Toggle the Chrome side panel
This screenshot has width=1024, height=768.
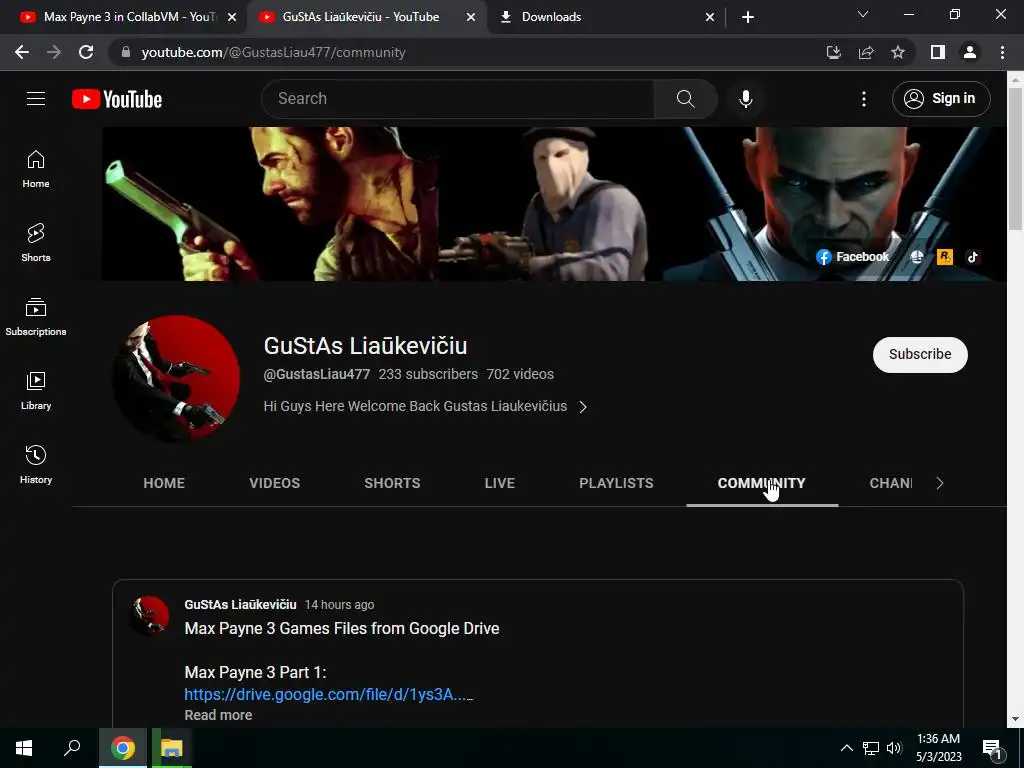938,52
